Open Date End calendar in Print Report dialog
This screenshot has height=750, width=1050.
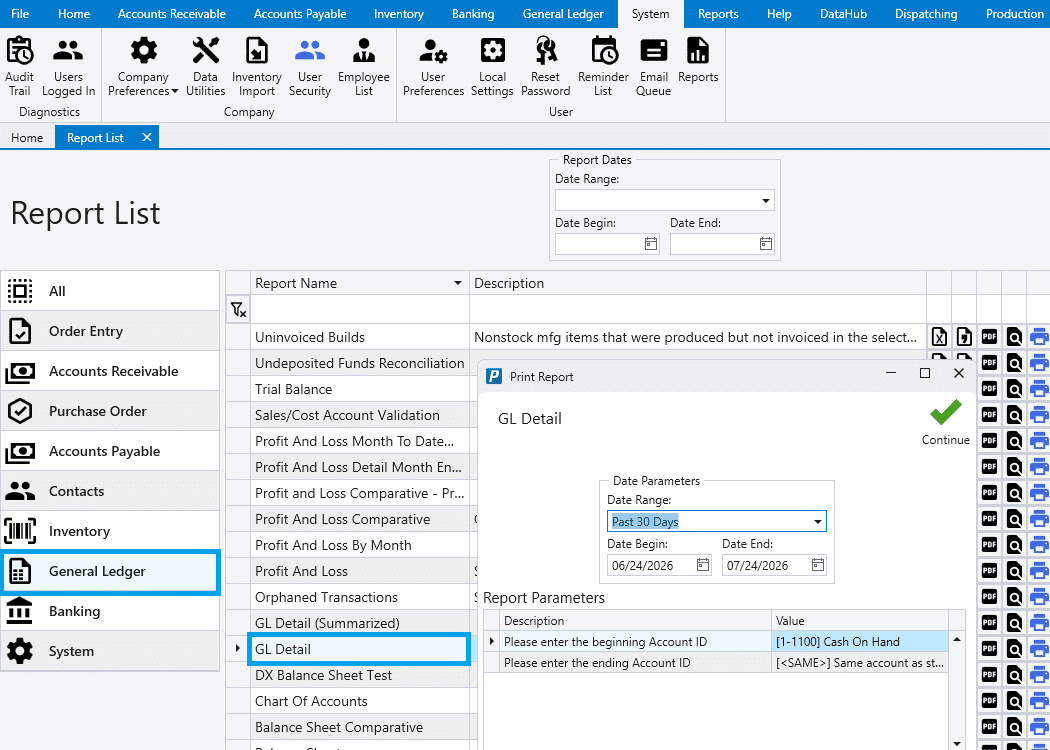(818, 565)
